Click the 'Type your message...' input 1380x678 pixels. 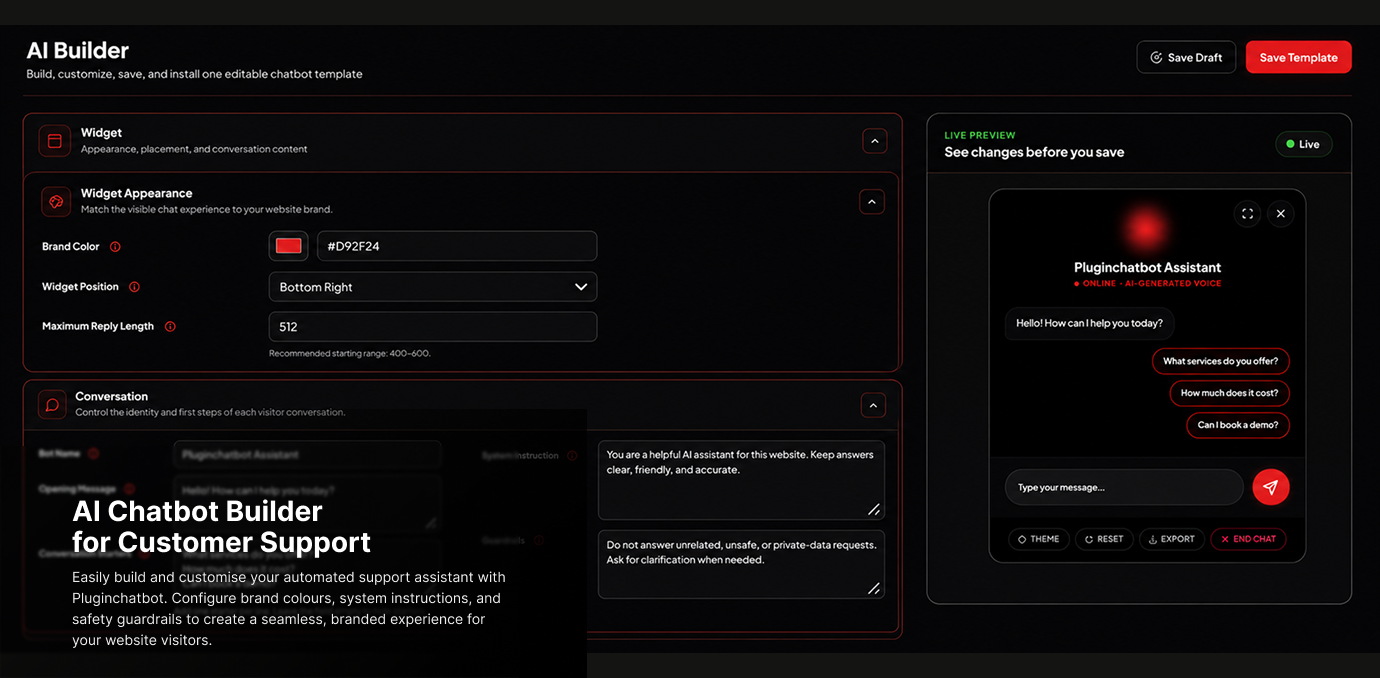[x=1124, y=487]
